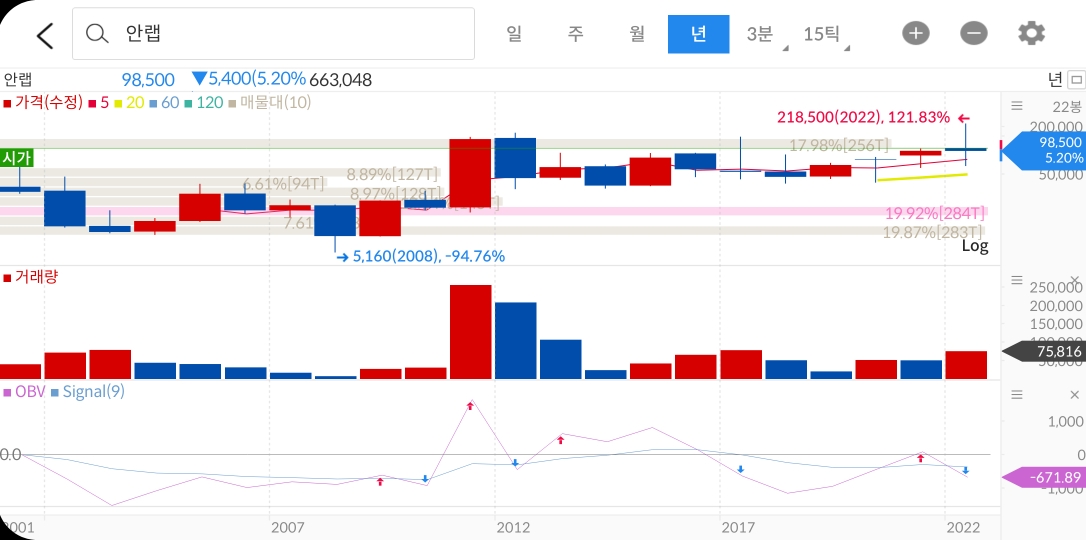
Task: Click the 6.61%[94T] volume profile label
Action: (283, 184)
